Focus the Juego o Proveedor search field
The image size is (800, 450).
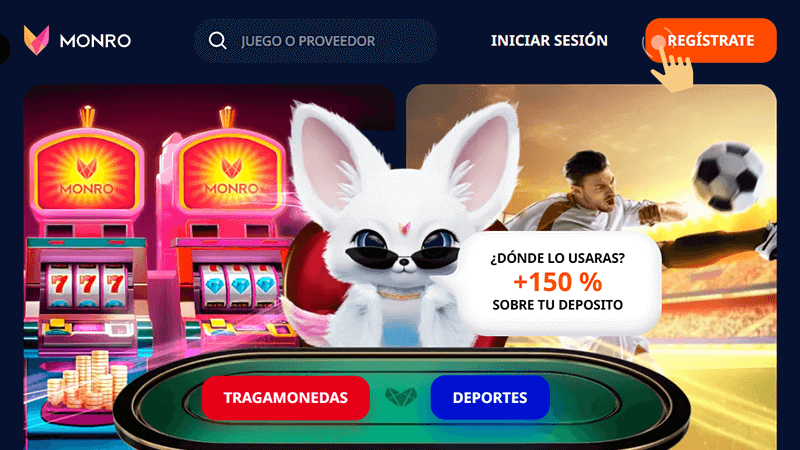315,41
